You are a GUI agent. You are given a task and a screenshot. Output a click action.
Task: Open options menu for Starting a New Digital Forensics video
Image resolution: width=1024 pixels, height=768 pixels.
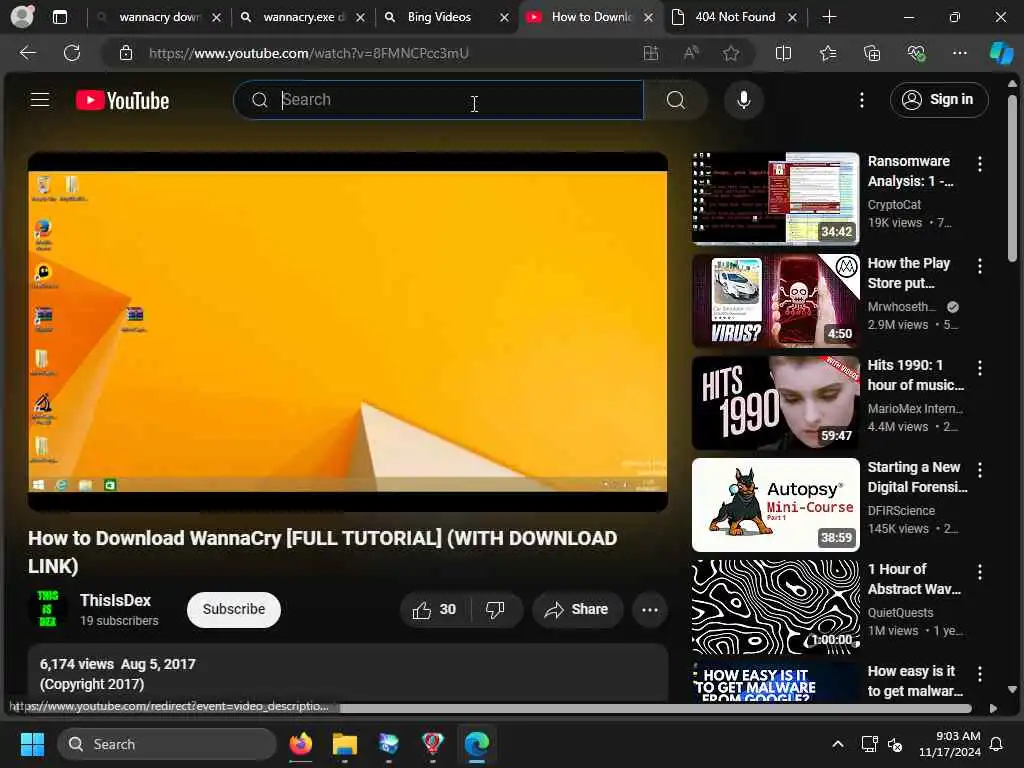point(980,470)
